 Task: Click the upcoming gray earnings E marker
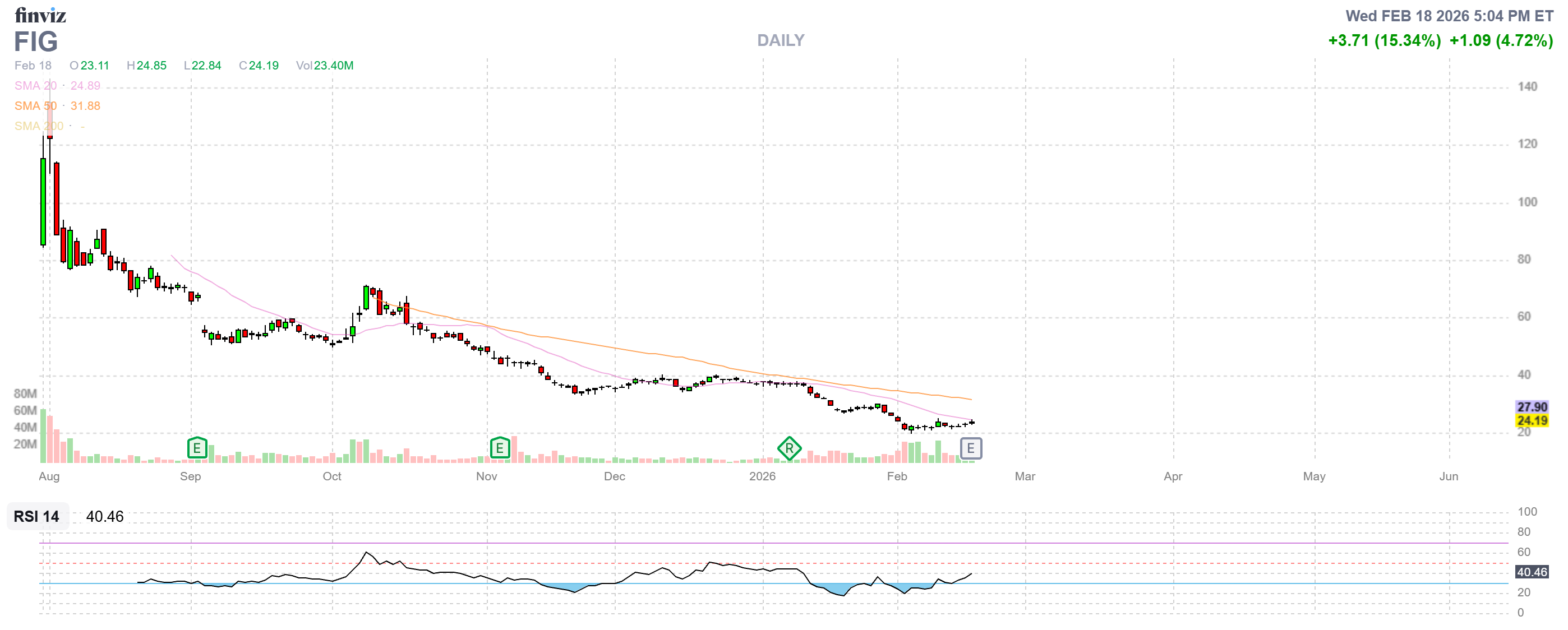[x=970, y=449]
